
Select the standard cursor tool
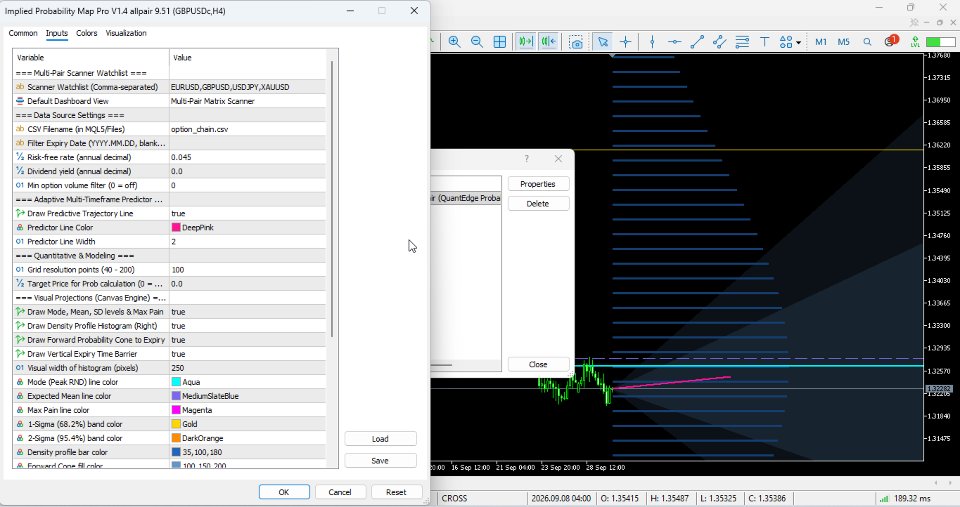click(602, 42)
